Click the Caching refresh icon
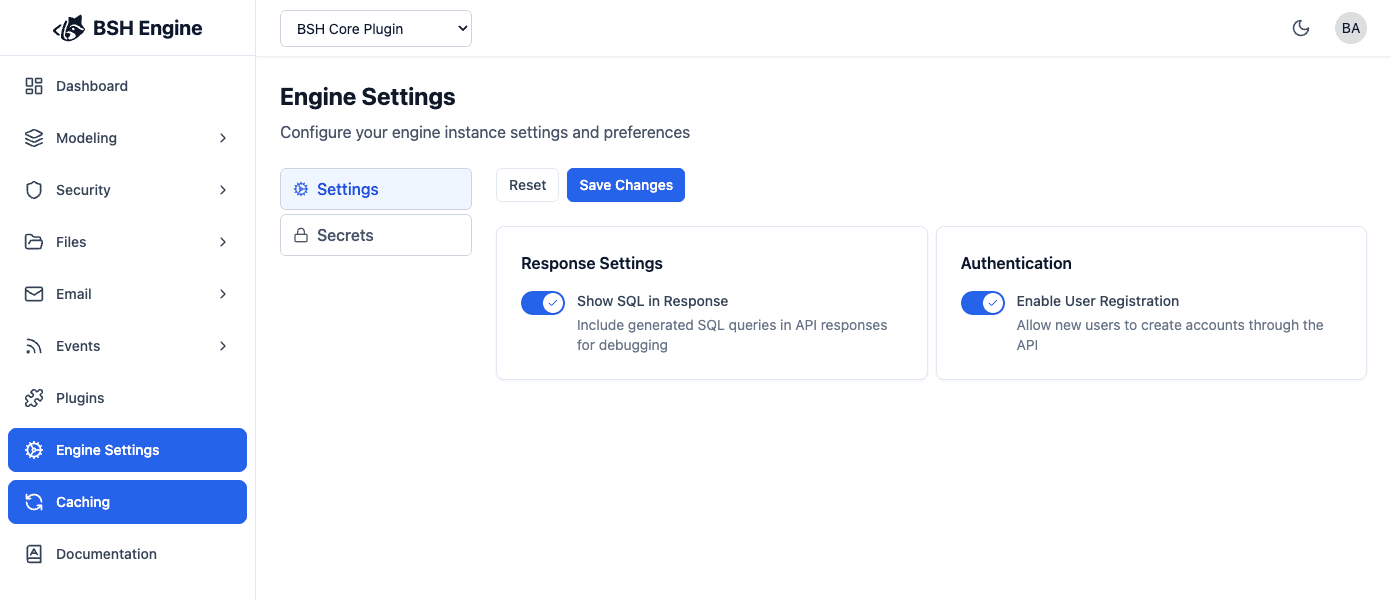1391x600 pixels. pyautogui.click(x=33, y=502)
